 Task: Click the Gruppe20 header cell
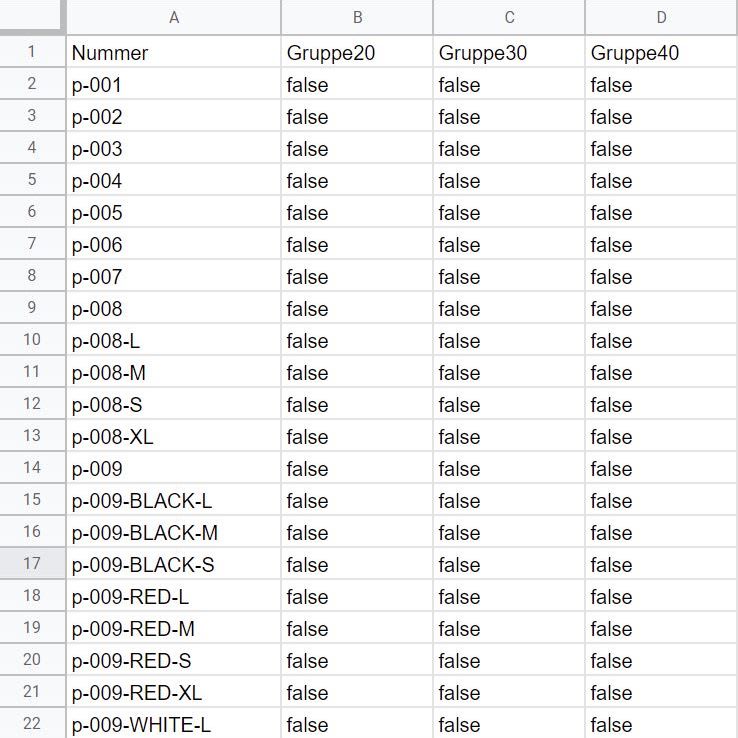357,52
